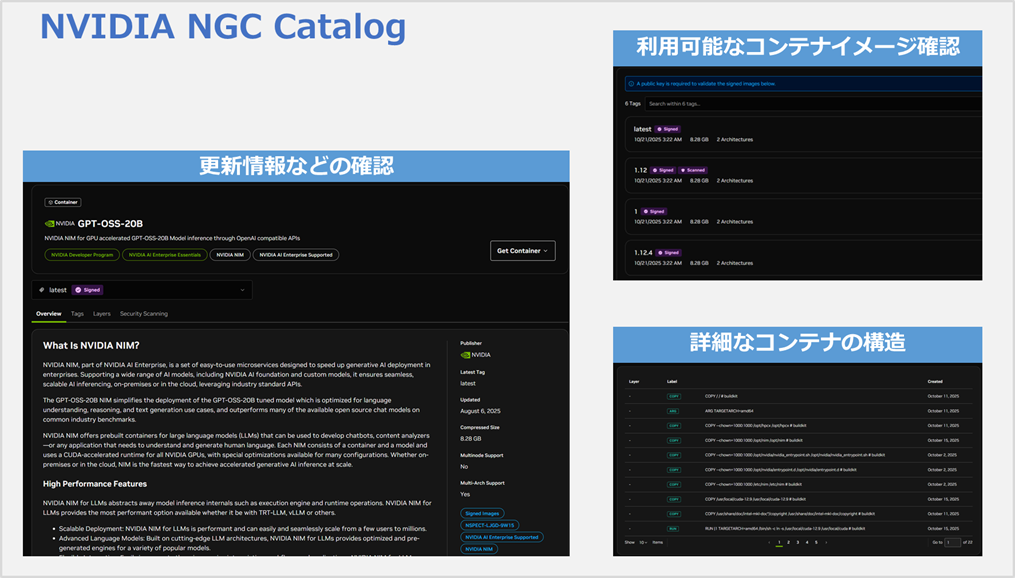The height and width of the screenshot is (578, 1015).
Task: Click the NVIDIA logo beside GPT-OSS-20B title
Action: pos(50,223)
